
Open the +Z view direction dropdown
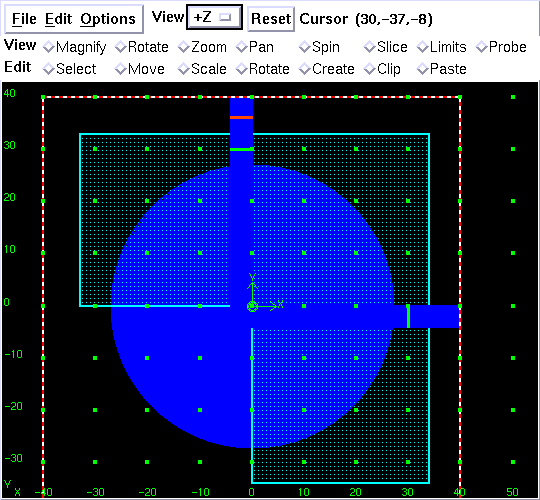point(214,17)
